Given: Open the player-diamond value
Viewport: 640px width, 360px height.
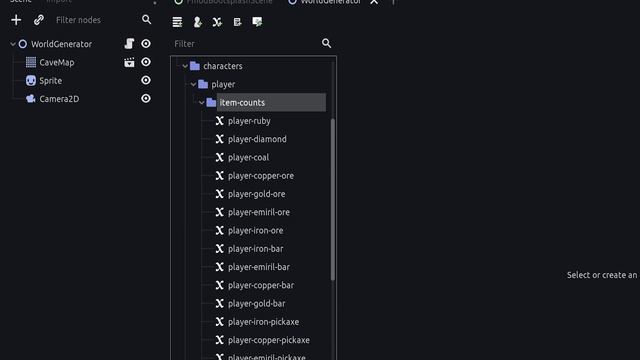Looking at the screenshot, I should (x=257, y=139).
